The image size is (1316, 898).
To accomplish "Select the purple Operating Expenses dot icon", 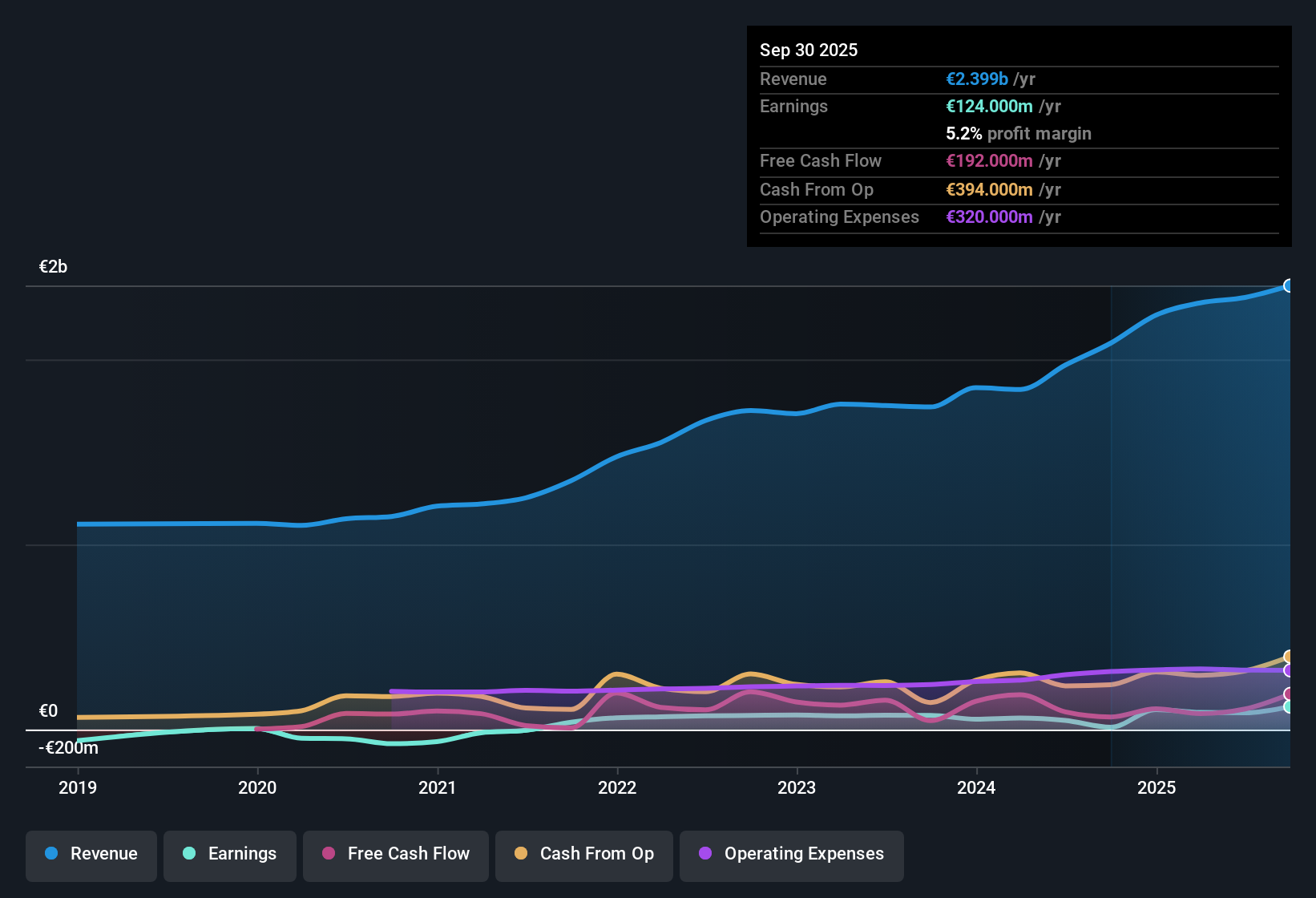I will pyautogui.click(x=705, y=854).
